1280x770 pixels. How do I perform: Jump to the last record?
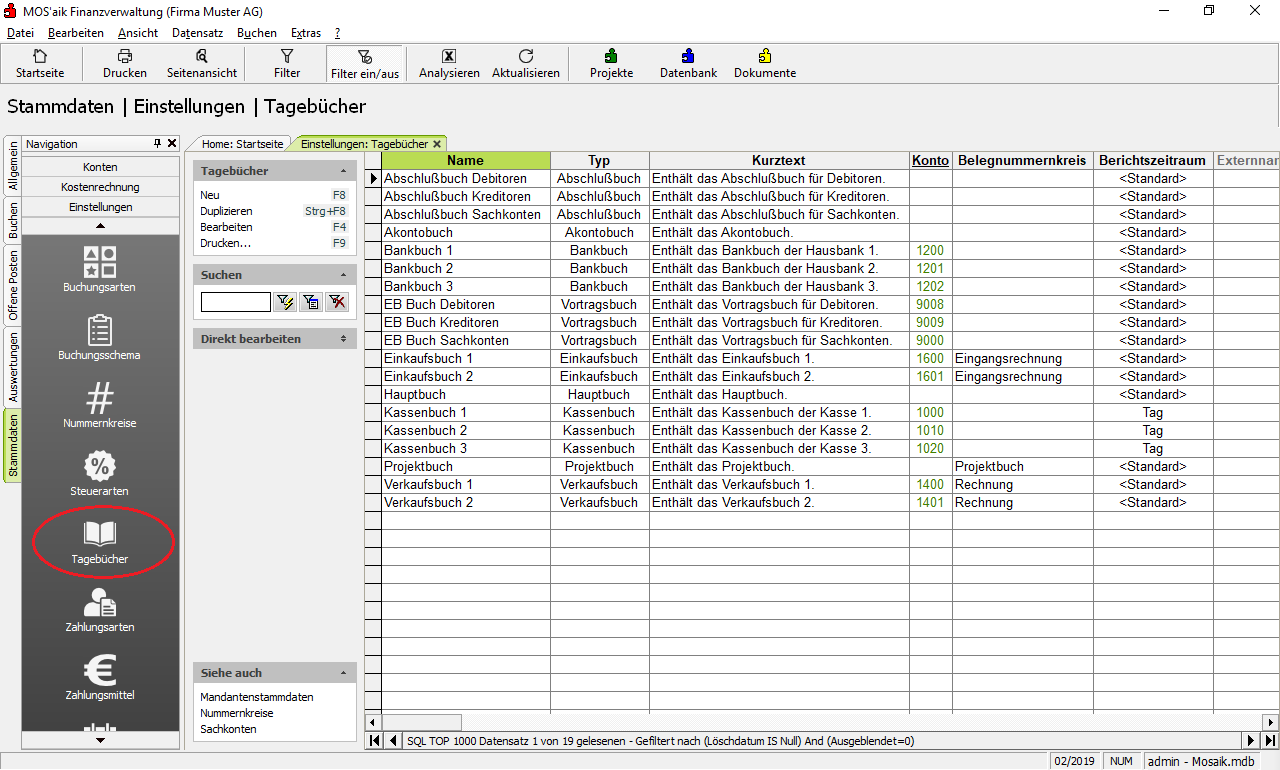point(1270,741)
